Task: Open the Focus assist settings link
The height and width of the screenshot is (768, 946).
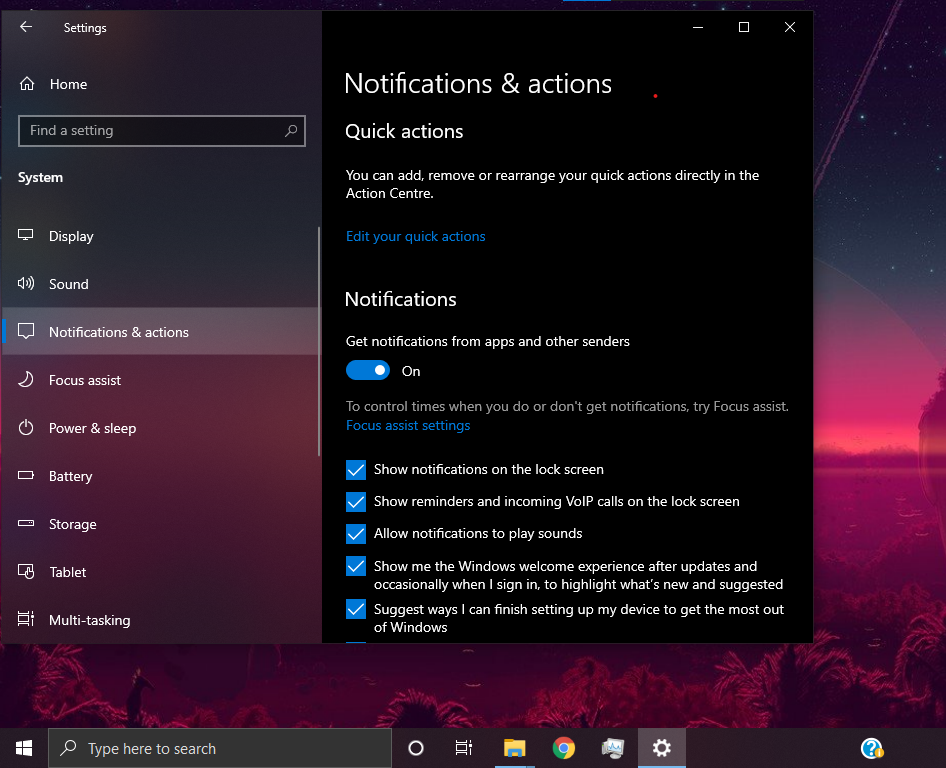Action: point(408,425)
